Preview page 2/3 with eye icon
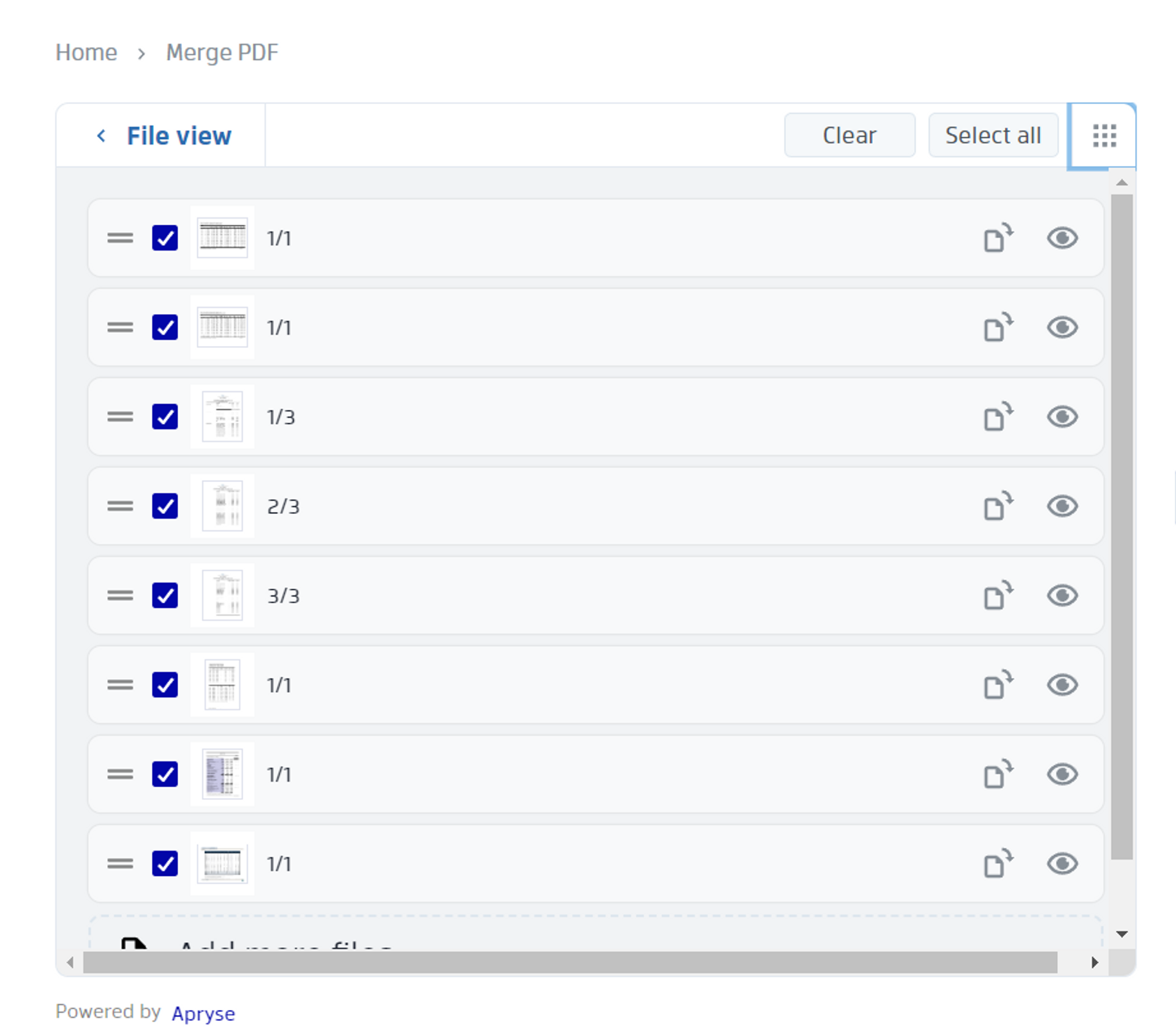Image resolution: width=1176 pixels, height=1029 pixels. tap(1062, 506)
